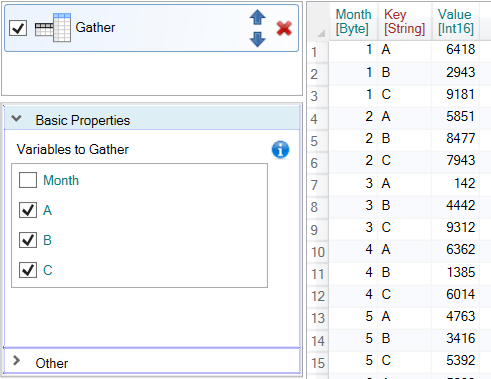
Task: Move Gather step up with blue arrow
Action: pos(257,17)
